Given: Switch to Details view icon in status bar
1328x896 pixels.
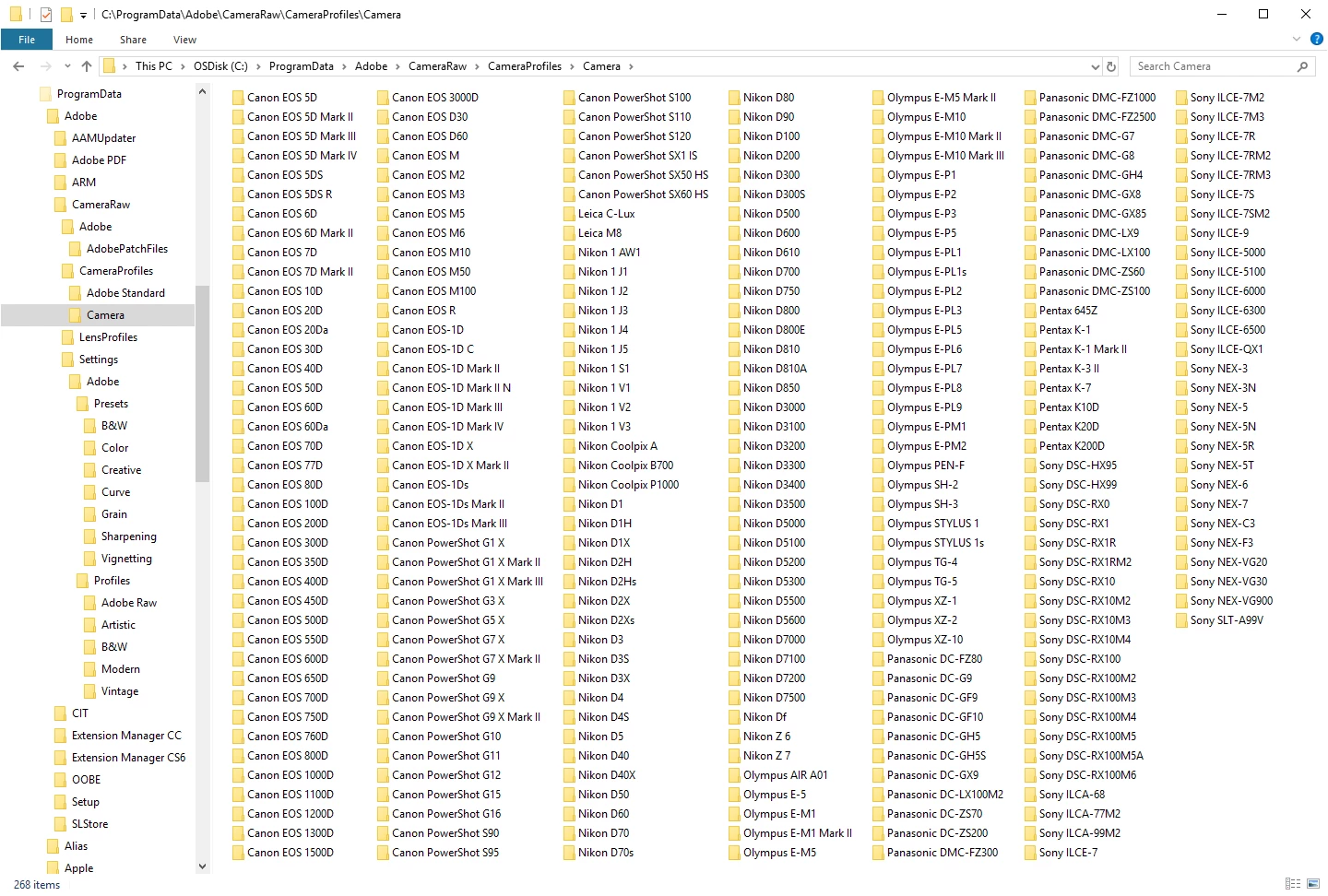Looking at the screenshot, I should click(1293, 884).
